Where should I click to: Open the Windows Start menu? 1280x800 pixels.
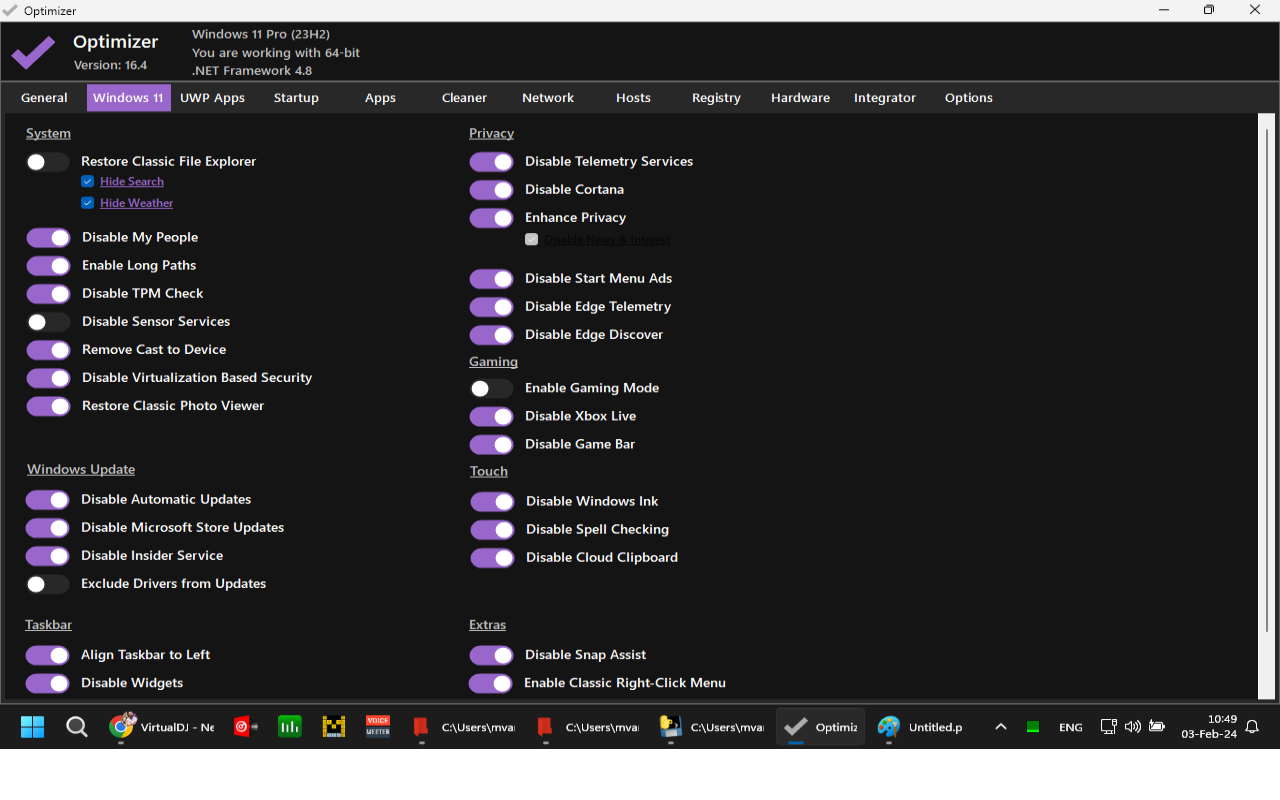[x=32, y=727]
